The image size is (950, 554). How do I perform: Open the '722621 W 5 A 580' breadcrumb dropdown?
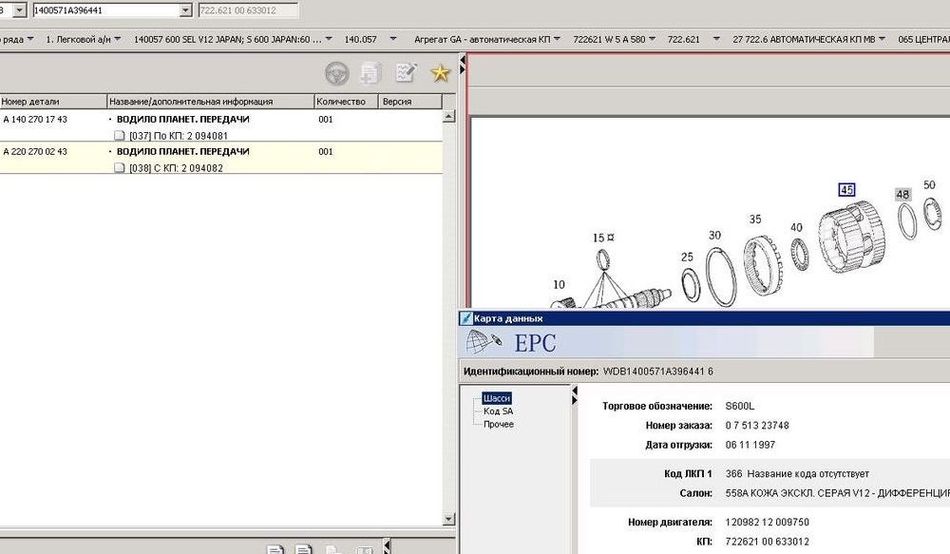653,40
